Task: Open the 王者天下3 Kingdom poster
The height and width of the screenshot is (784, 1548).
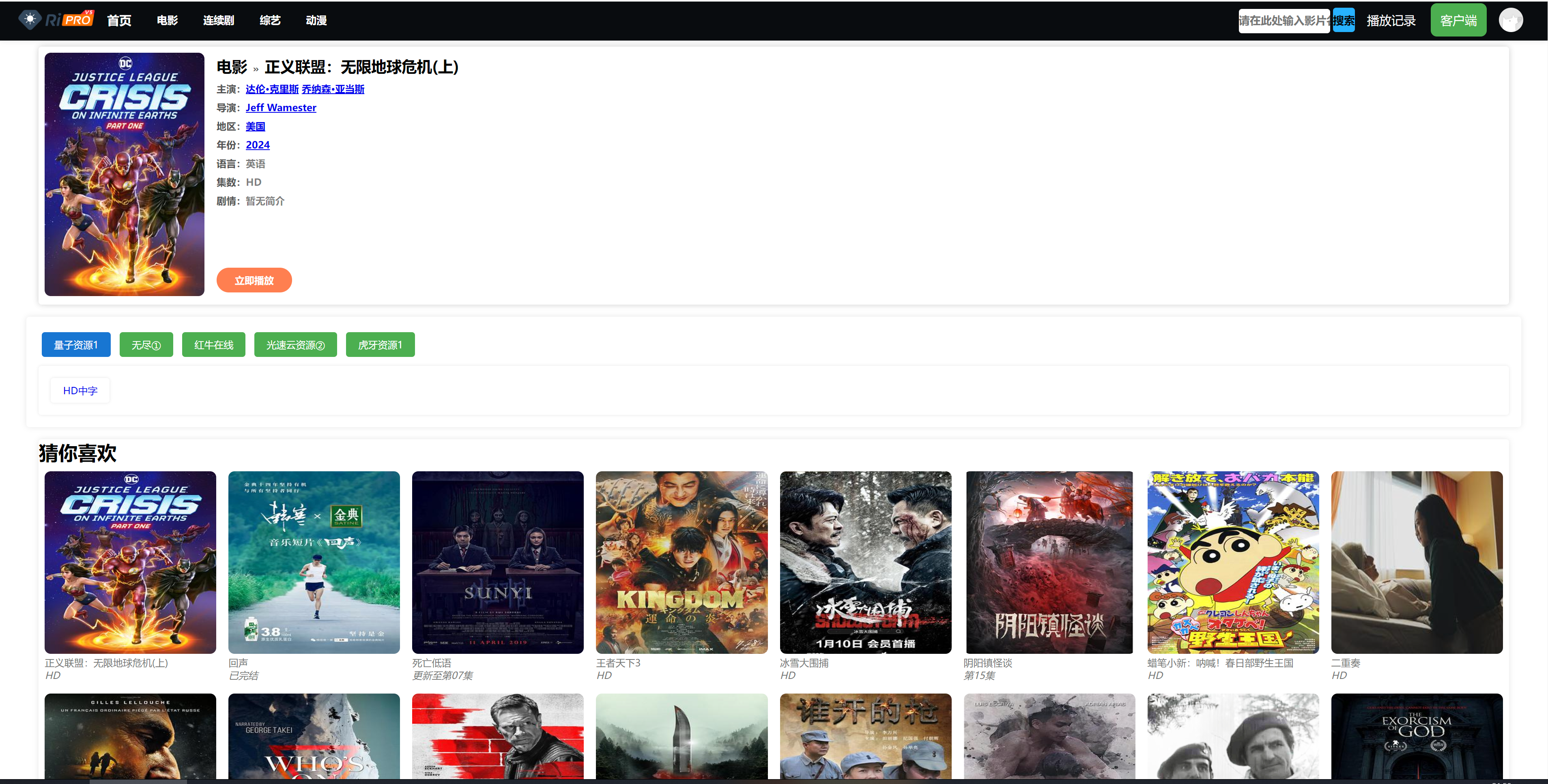Action: [682, 562]
